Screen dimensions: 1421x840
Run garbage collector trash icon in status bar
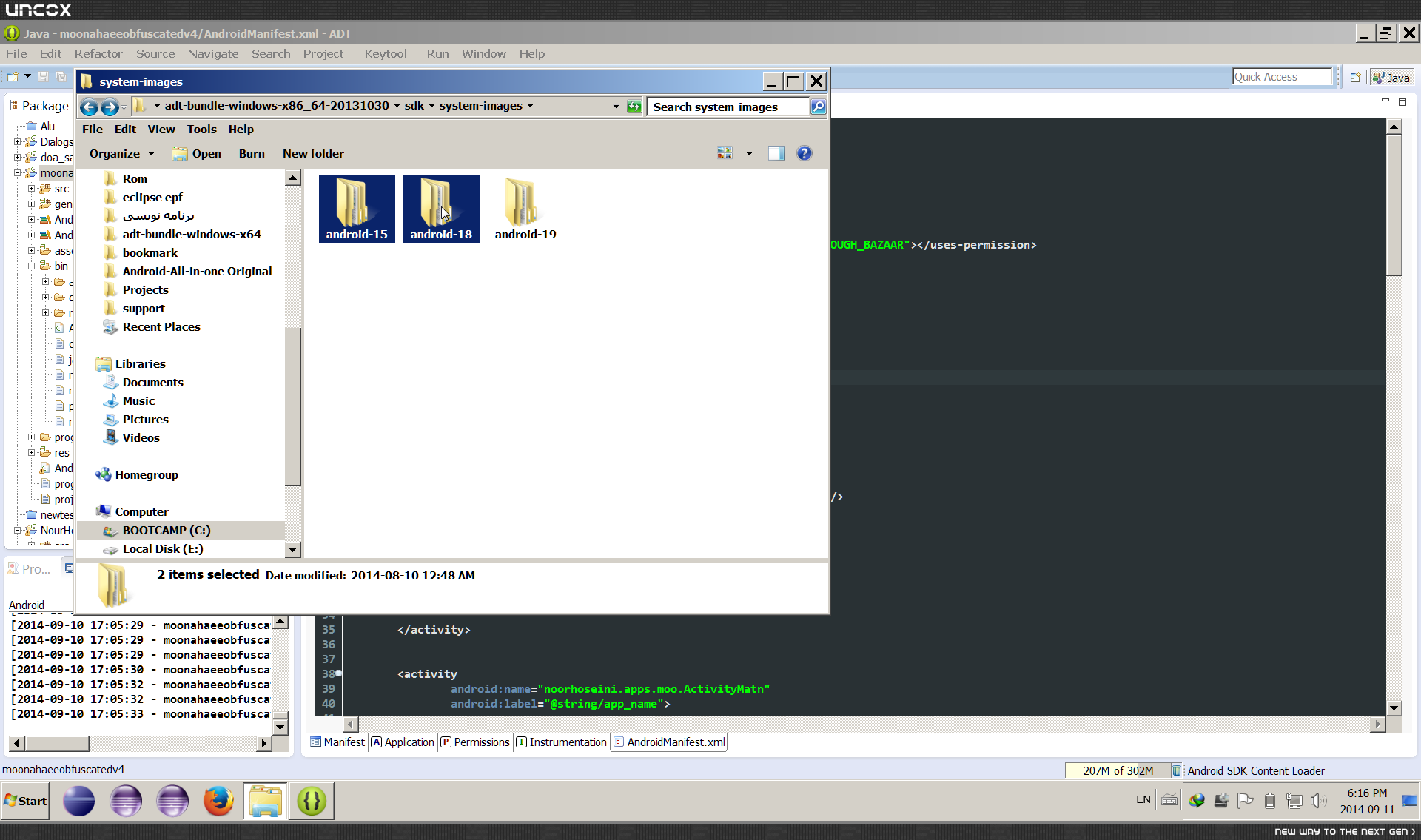pyautogui.click(x=1176, y=770)
